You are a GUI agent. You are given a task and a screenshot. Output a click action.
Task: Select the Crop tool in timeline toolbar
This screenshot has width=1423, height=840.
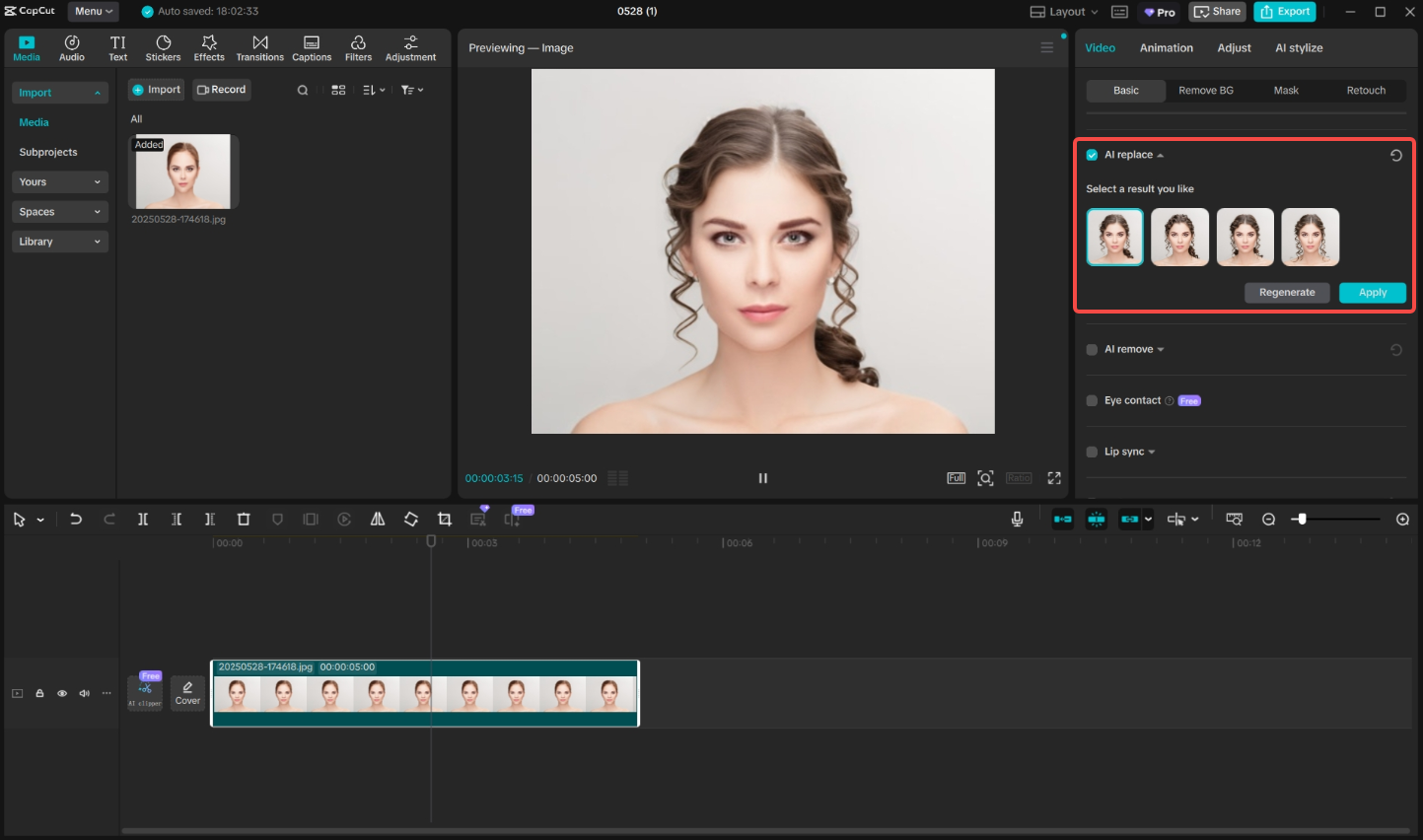point(445,520)
